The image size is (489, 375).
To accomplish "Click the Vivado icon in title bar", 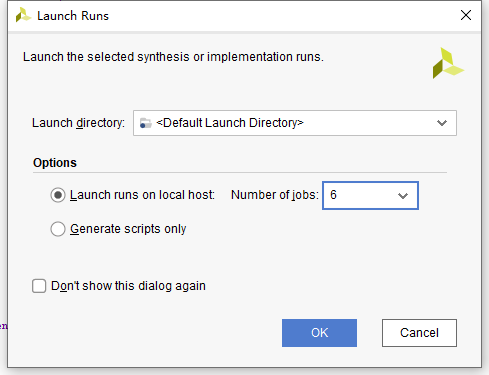I will pyautogui.click(x=23, y=15).
